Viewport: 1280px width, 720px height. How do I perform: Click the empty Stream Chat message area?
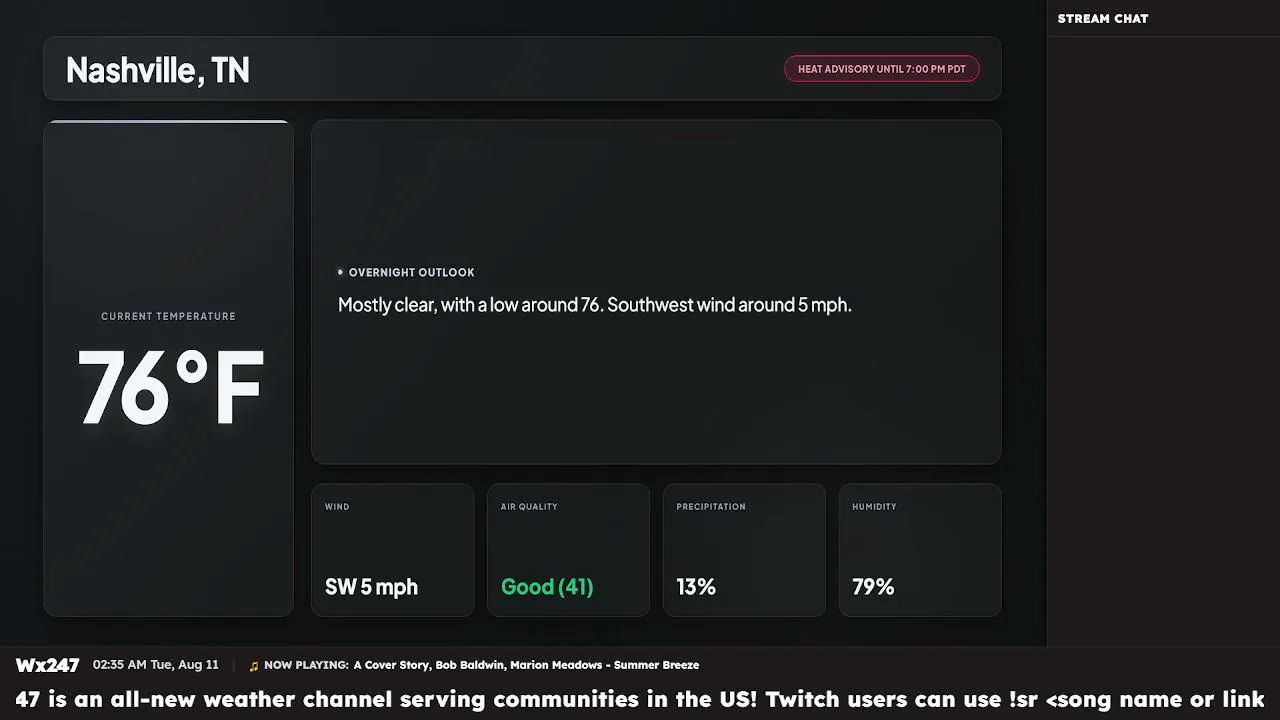click(x=1163, y=340)
